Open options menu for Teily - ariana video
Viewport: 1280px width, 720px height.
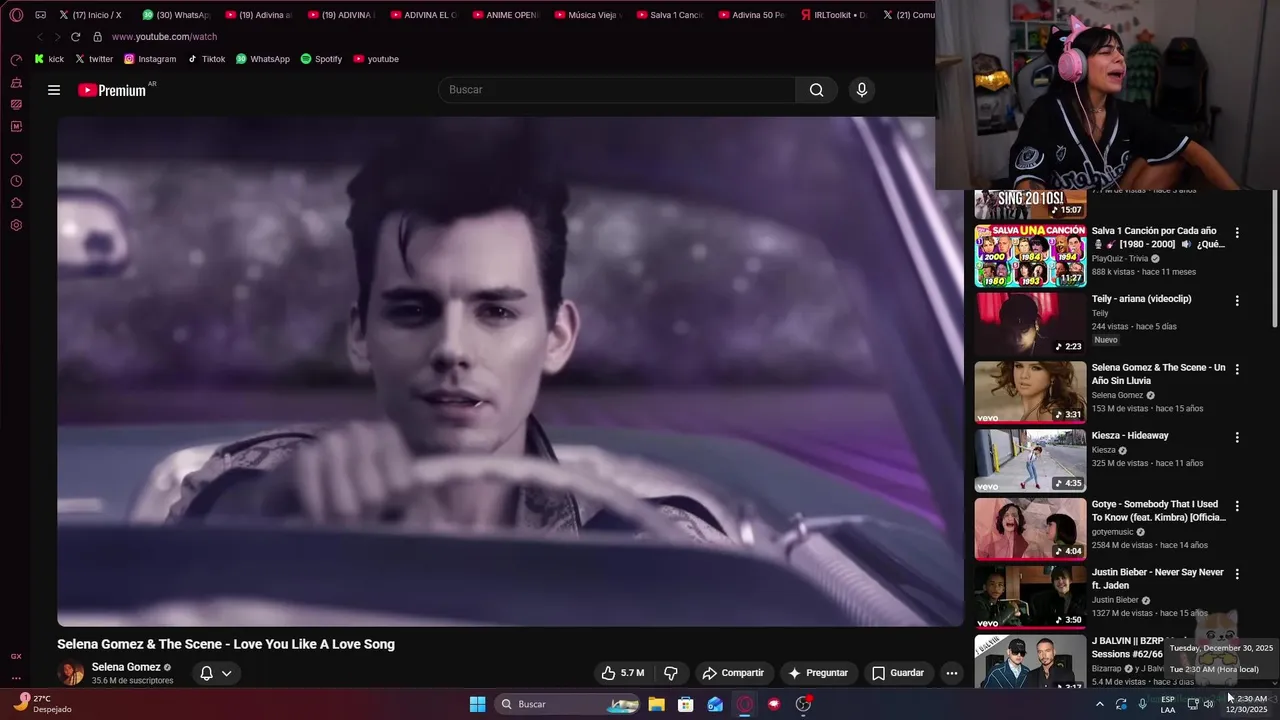pyautogui.click(x=1237, y=300)
